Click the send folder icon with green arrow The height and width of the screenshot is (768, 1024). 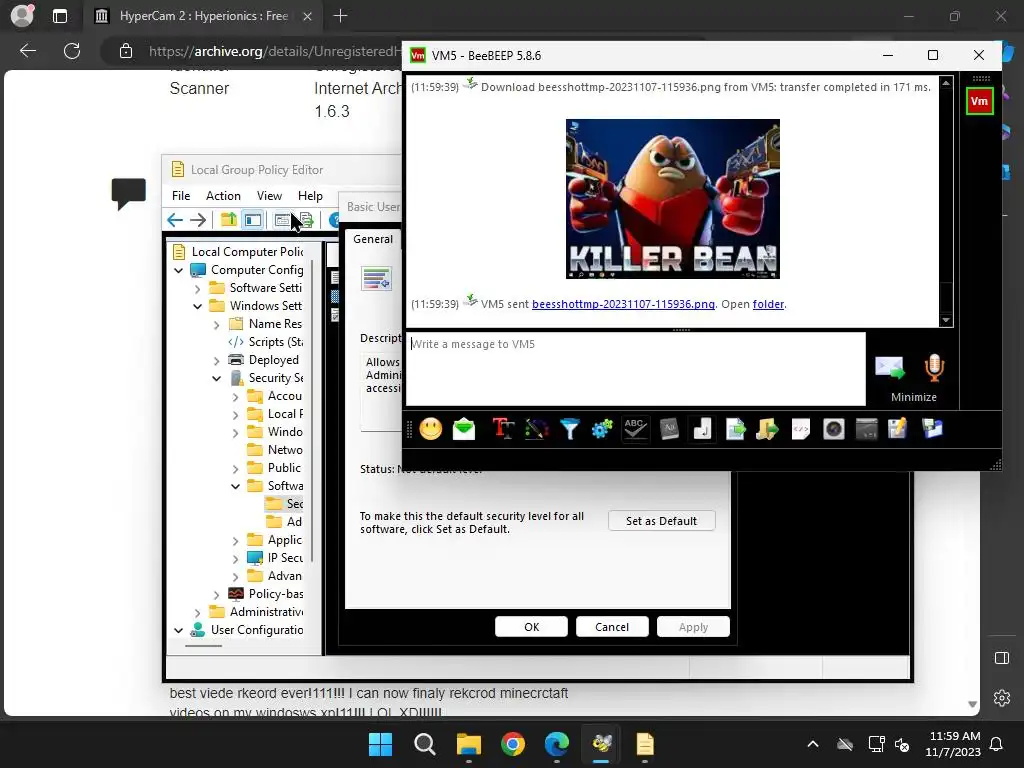(768, 429)
